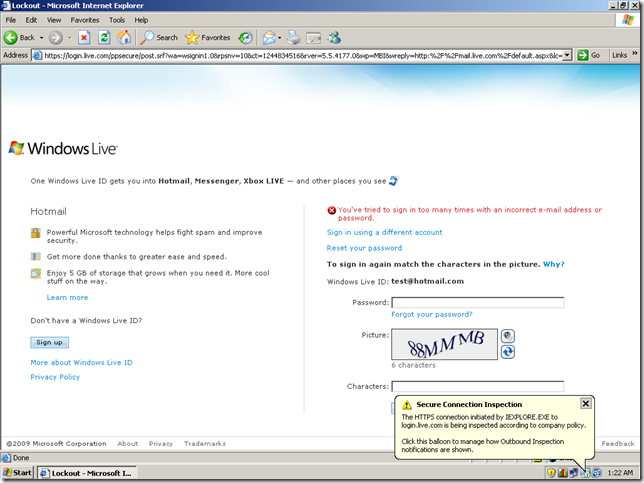Click the Firewall Client tray icon under the balloon
The height and width of the screenshot is (483, 644).
pos(585,473)
